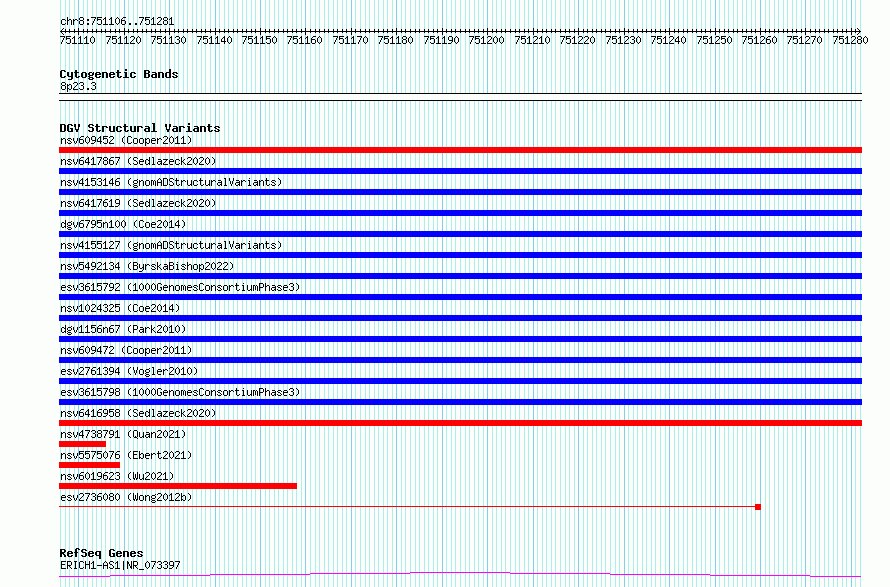Open esv3615792 (1000GenomesConsortiumPhase3) label

[180, 287]
